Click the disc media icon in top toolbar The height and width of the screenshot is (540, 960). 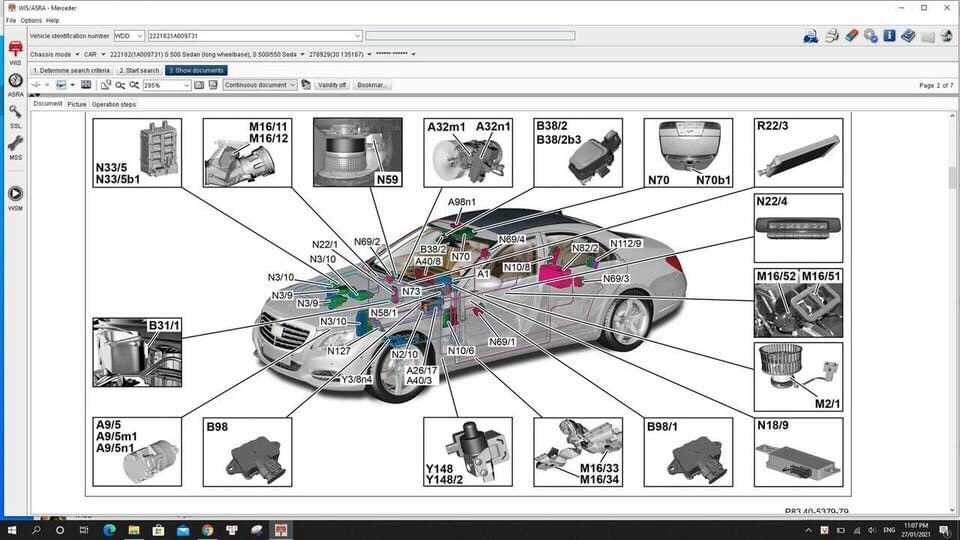[x=871, y=36]
